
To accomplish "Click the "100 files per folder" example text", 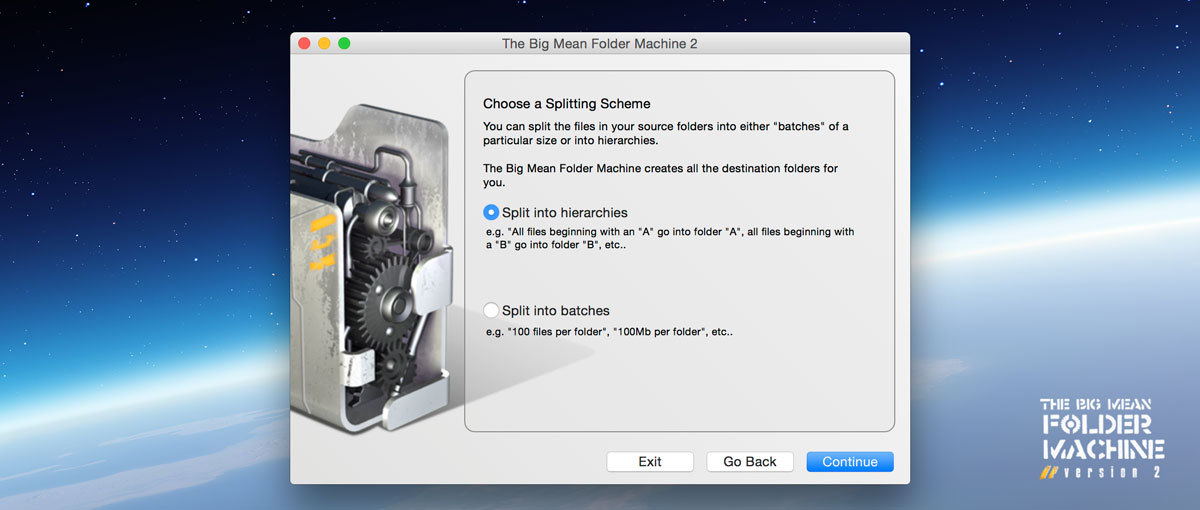I will pyautogui.click(x=609, y=331).
